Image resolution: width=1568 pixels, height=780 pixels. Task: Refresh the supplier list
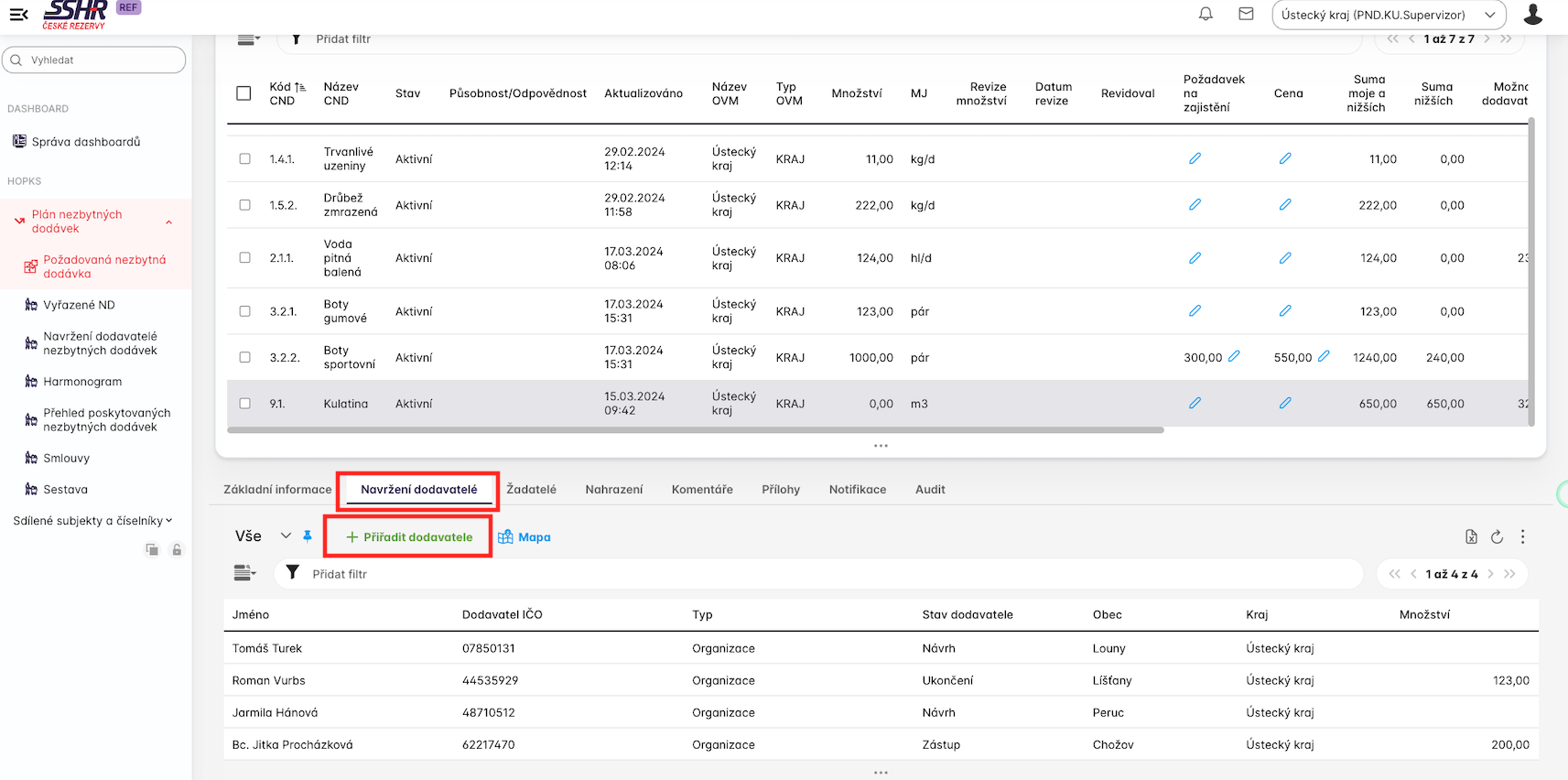click(x=1497, y=537)
